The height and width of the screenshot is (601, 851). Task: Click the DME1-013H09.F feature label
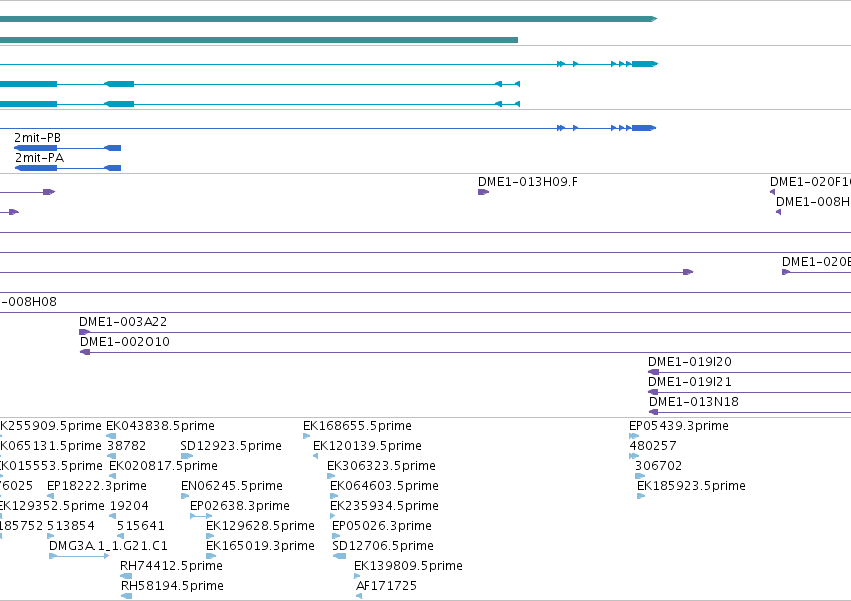pos(528,182)
